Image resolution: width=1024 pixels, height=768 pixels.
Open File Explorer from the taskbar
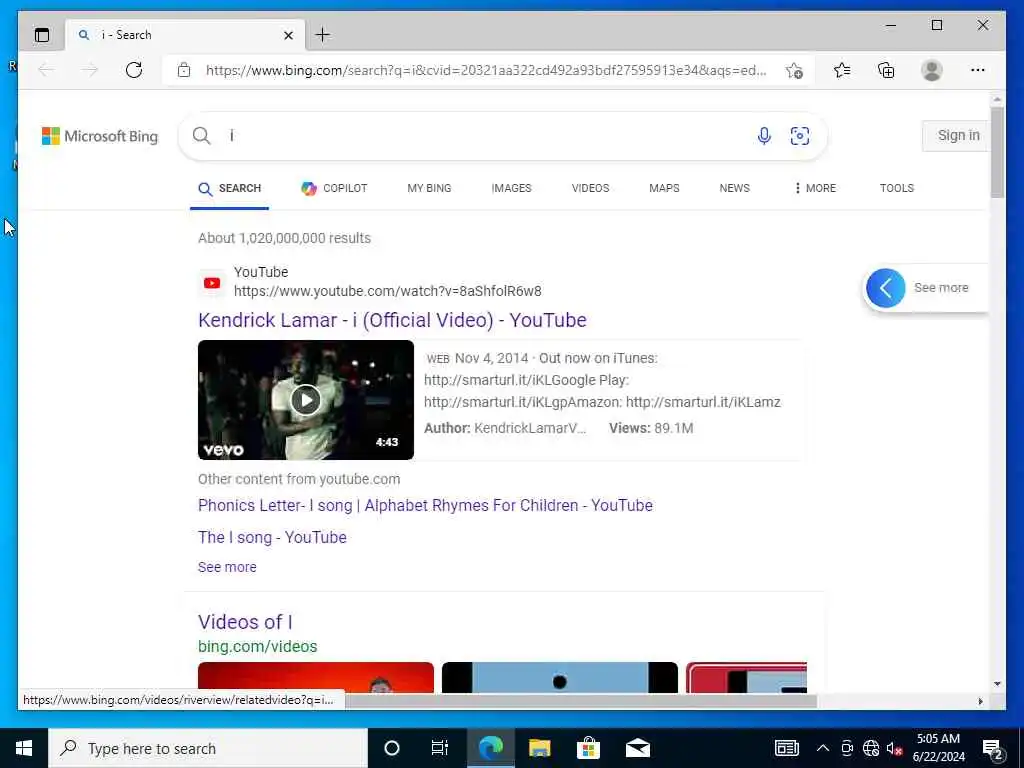(x=539, y=748)
